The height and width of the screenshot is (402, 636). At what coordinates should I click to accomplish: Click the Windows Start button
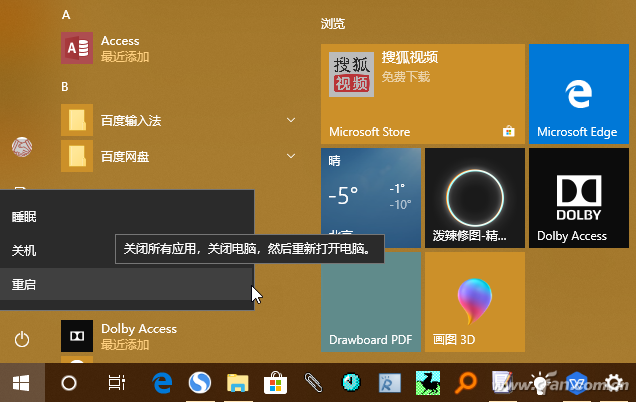pyautogui.click(x=22, y=383)
